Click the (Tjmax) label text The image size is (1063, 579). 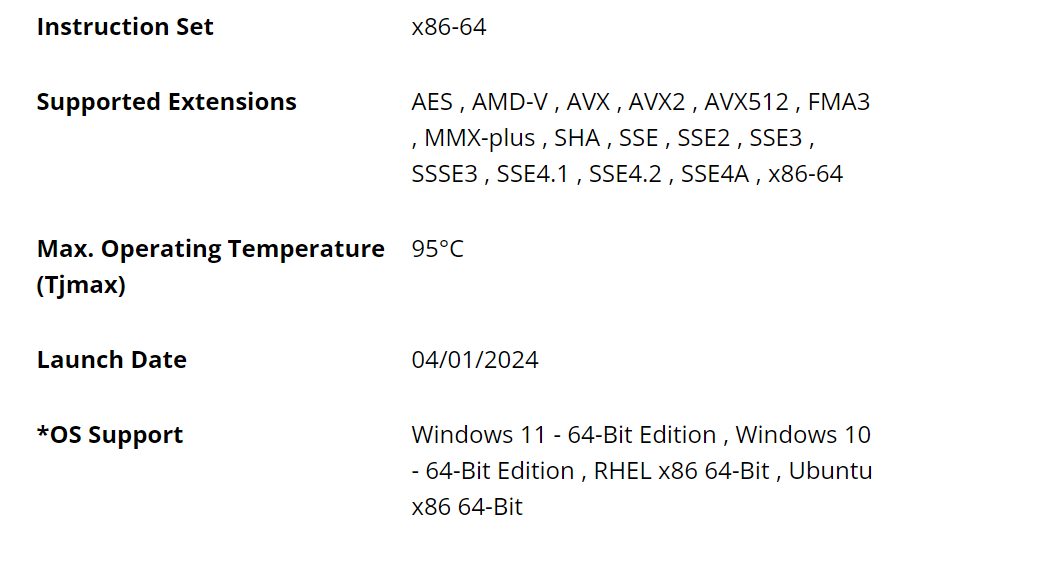(81, 285)
